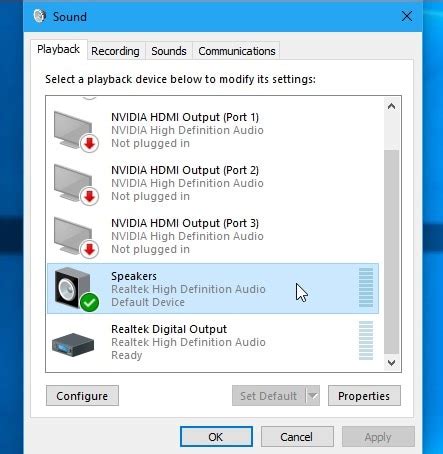This screenshot has width=443, height=454.
Task: Click the Speakers device icon
Action: [76, 289]
